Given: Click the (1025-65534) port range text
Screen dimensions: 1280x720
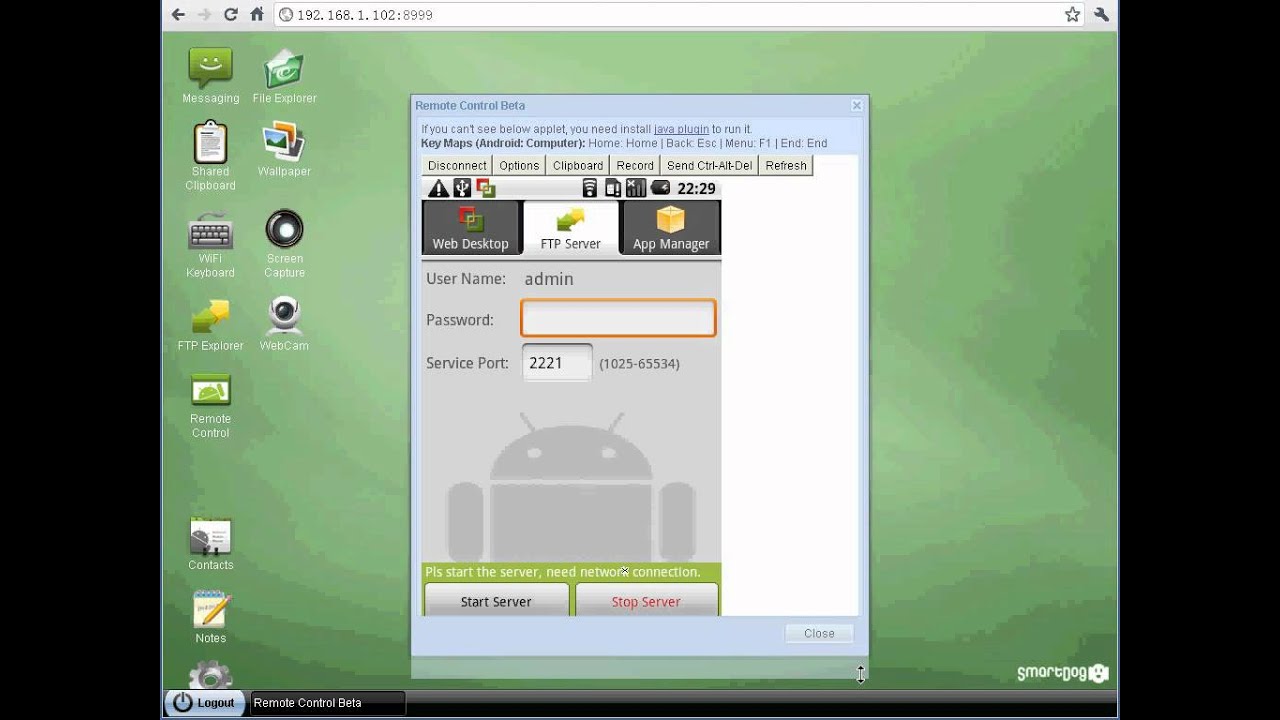Looking at the screenshot, I should 639,364.
